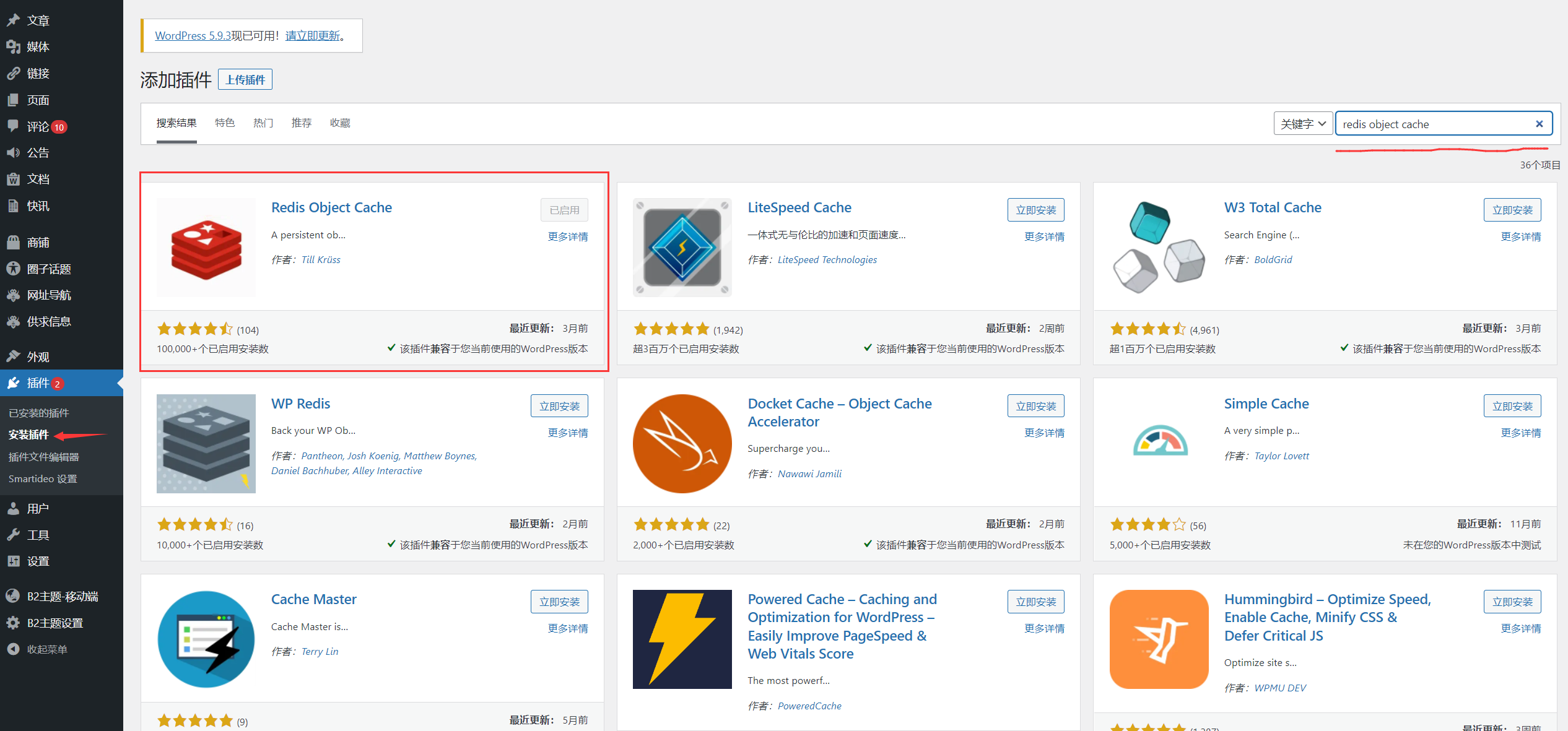Open the 关键字 search type dropdown

coord(1302,124)
